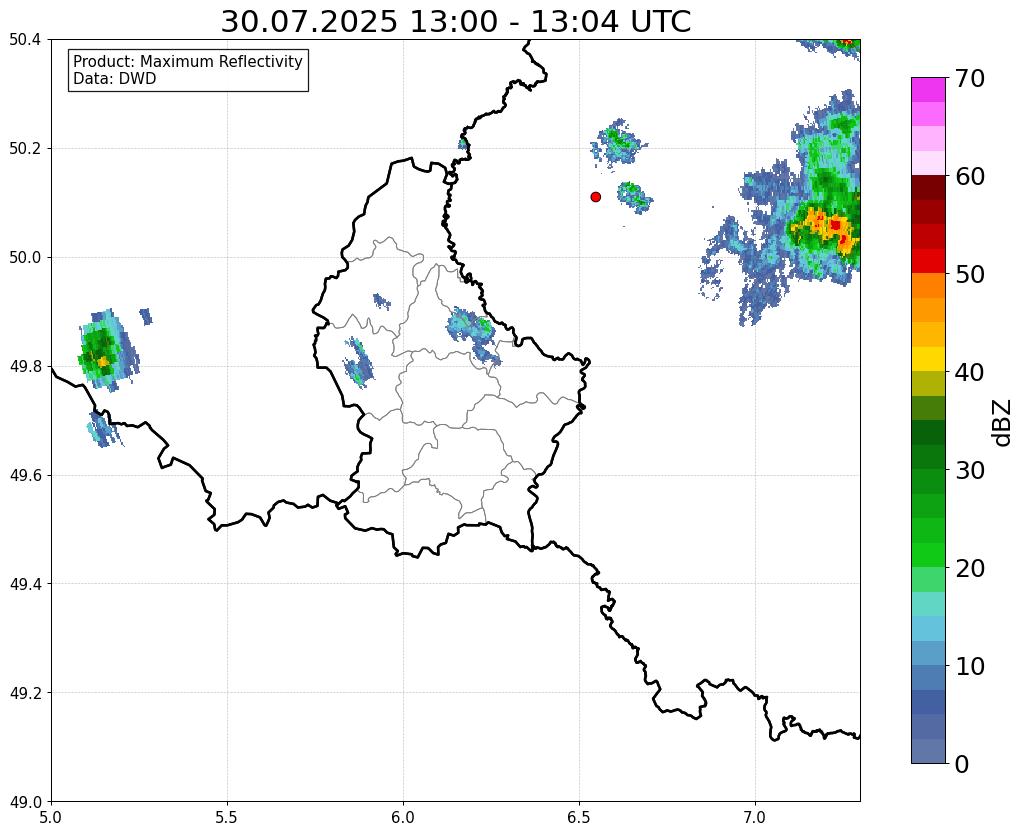Click the 'Data: DWD' label
1023x834 pixels.
[115, 79]
